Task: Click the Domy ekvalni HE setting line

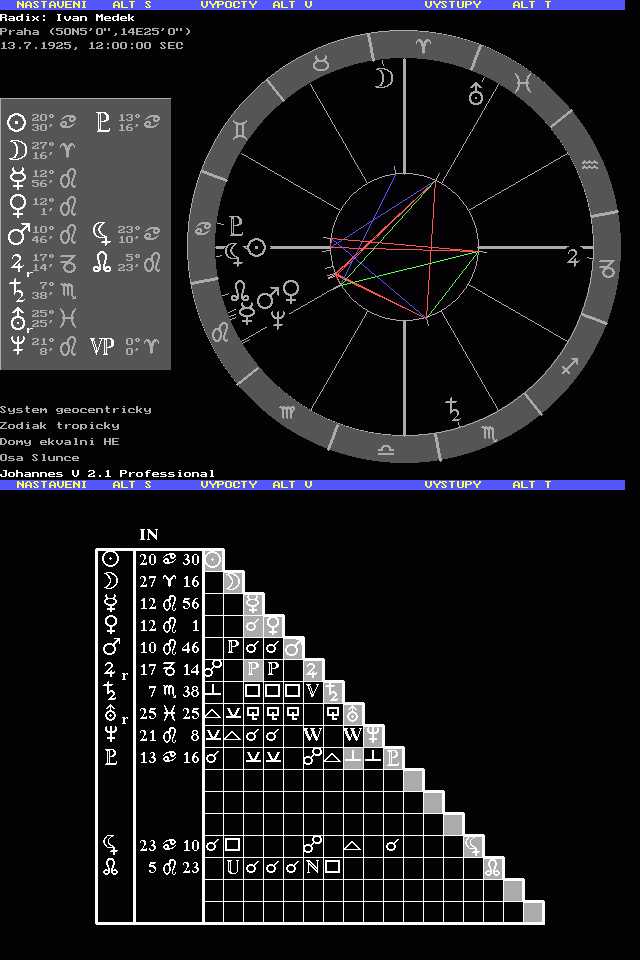Action: pyautogui.click(x=60, y=441)
